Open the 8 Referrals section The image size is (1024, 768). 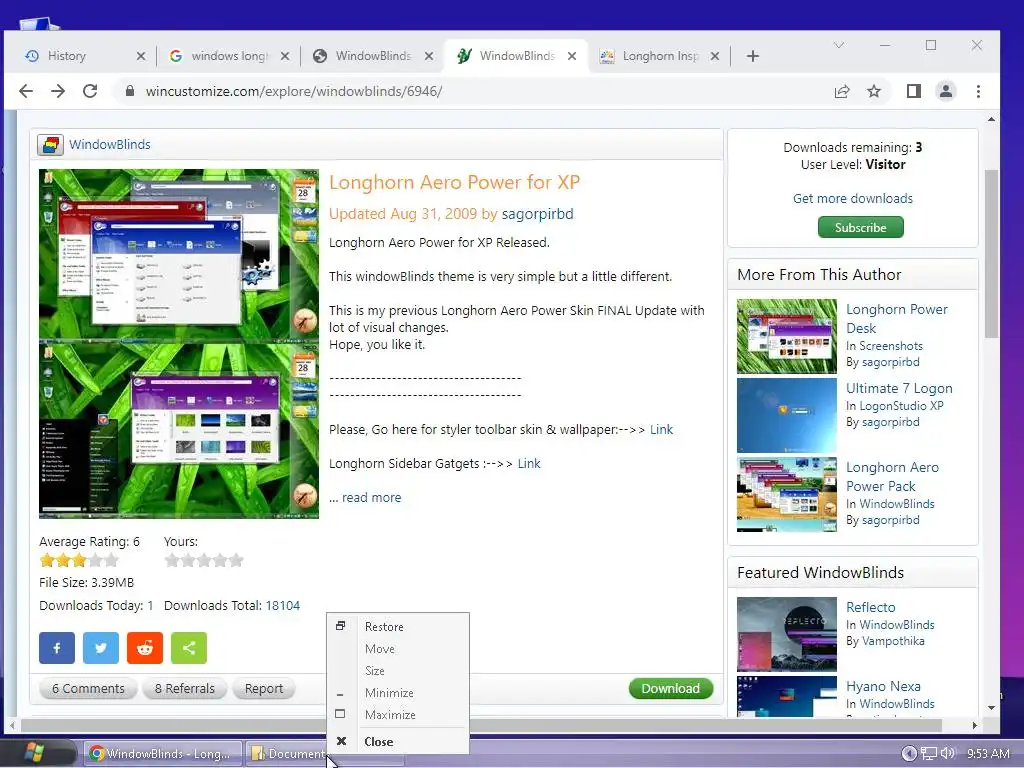185,688
